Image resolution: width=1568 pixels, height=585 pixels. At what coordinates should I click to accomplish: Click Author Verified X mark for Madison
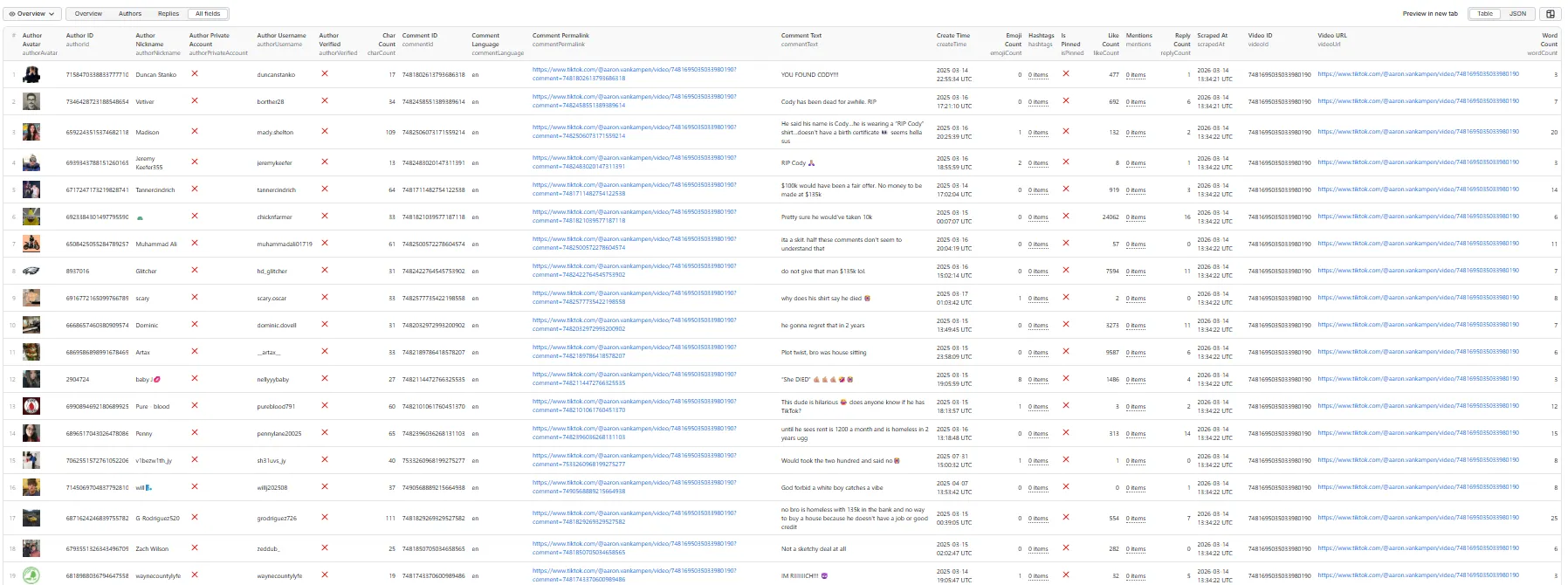(325, 131)
